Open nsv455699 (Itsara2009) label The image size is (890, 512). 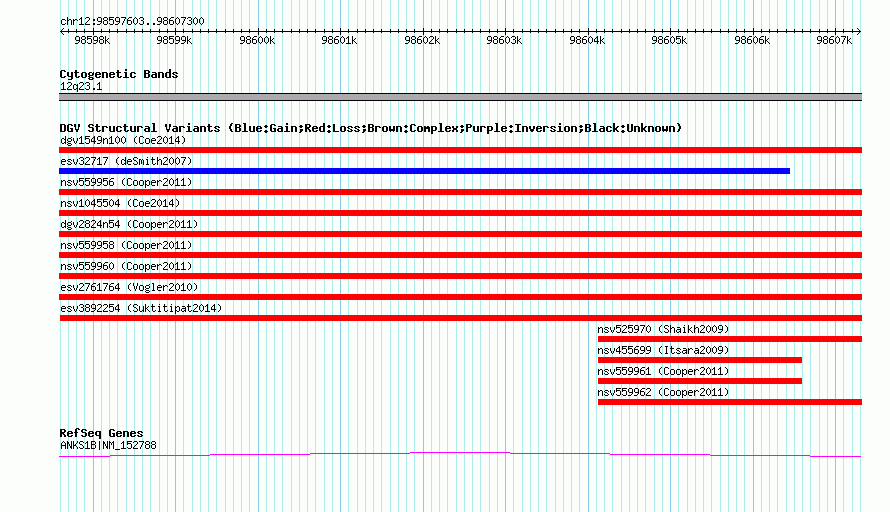click(663, 350)
